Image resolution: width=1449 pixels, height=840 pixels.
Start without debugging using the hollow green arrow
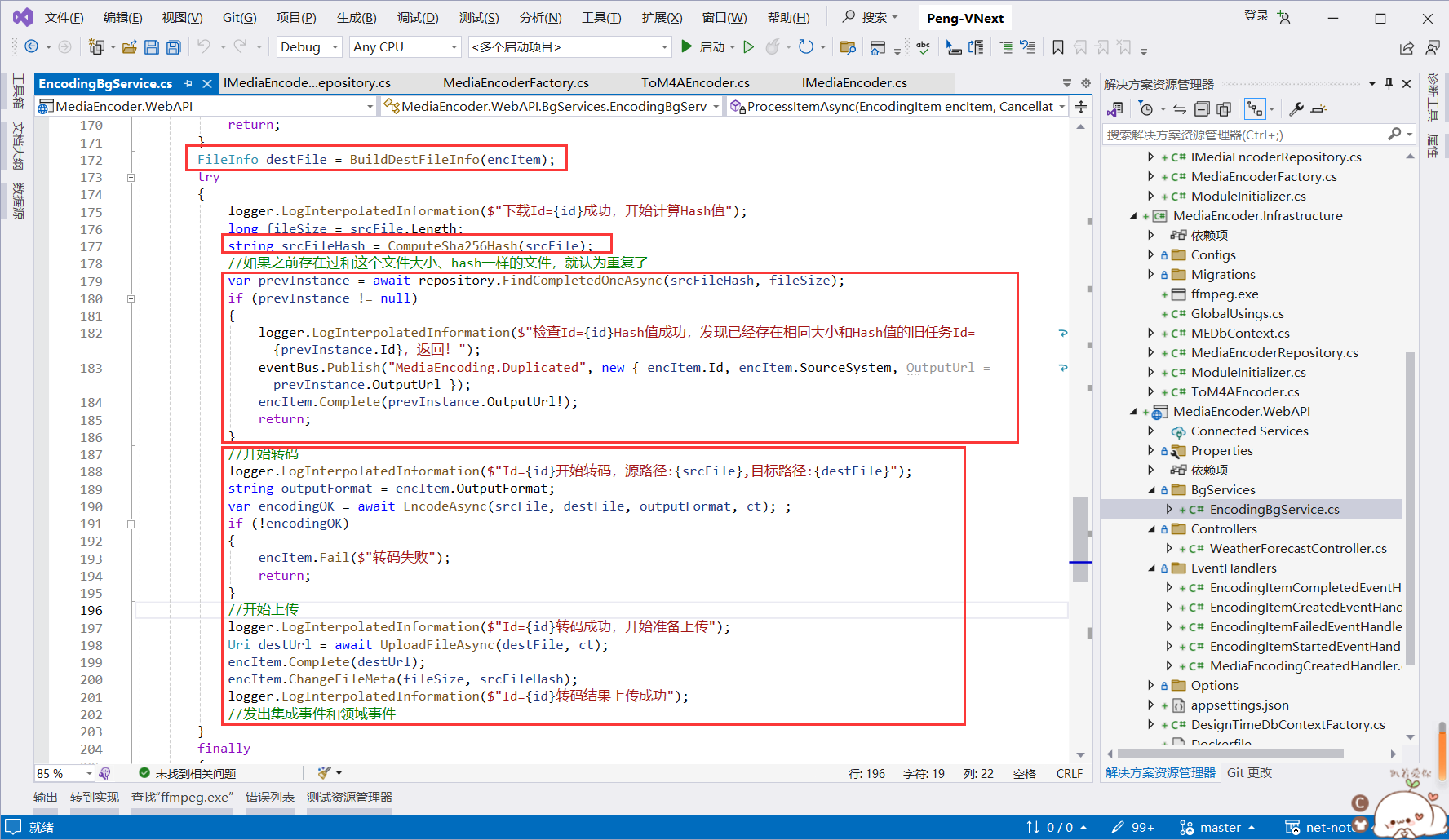(748, 46)
